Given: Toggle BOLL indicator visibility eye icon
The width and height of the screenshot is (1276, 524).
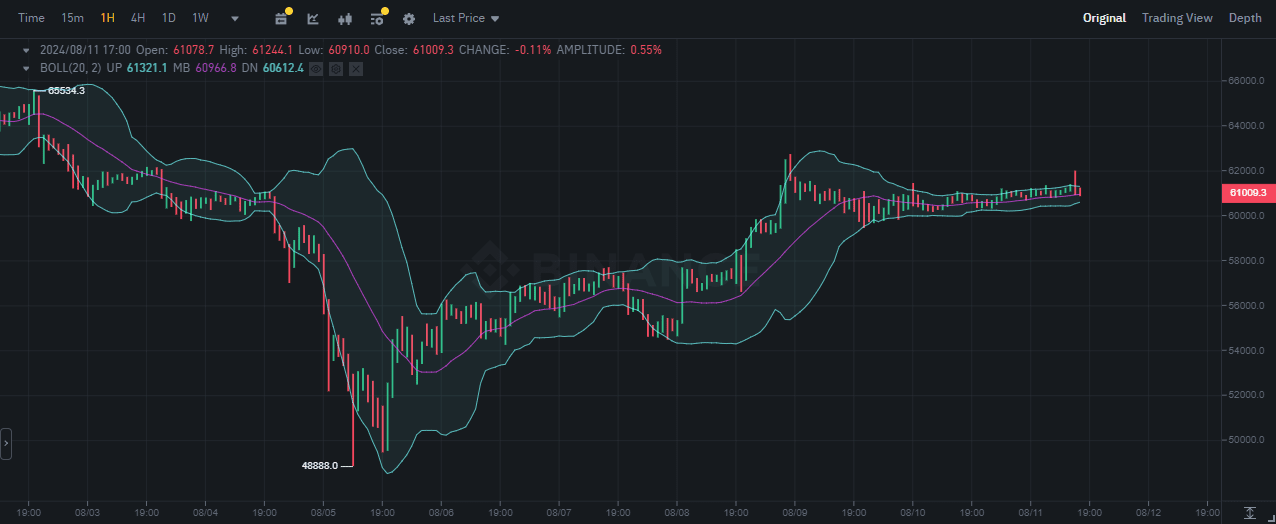Looking at the screenshot, I should click(316, 68).
